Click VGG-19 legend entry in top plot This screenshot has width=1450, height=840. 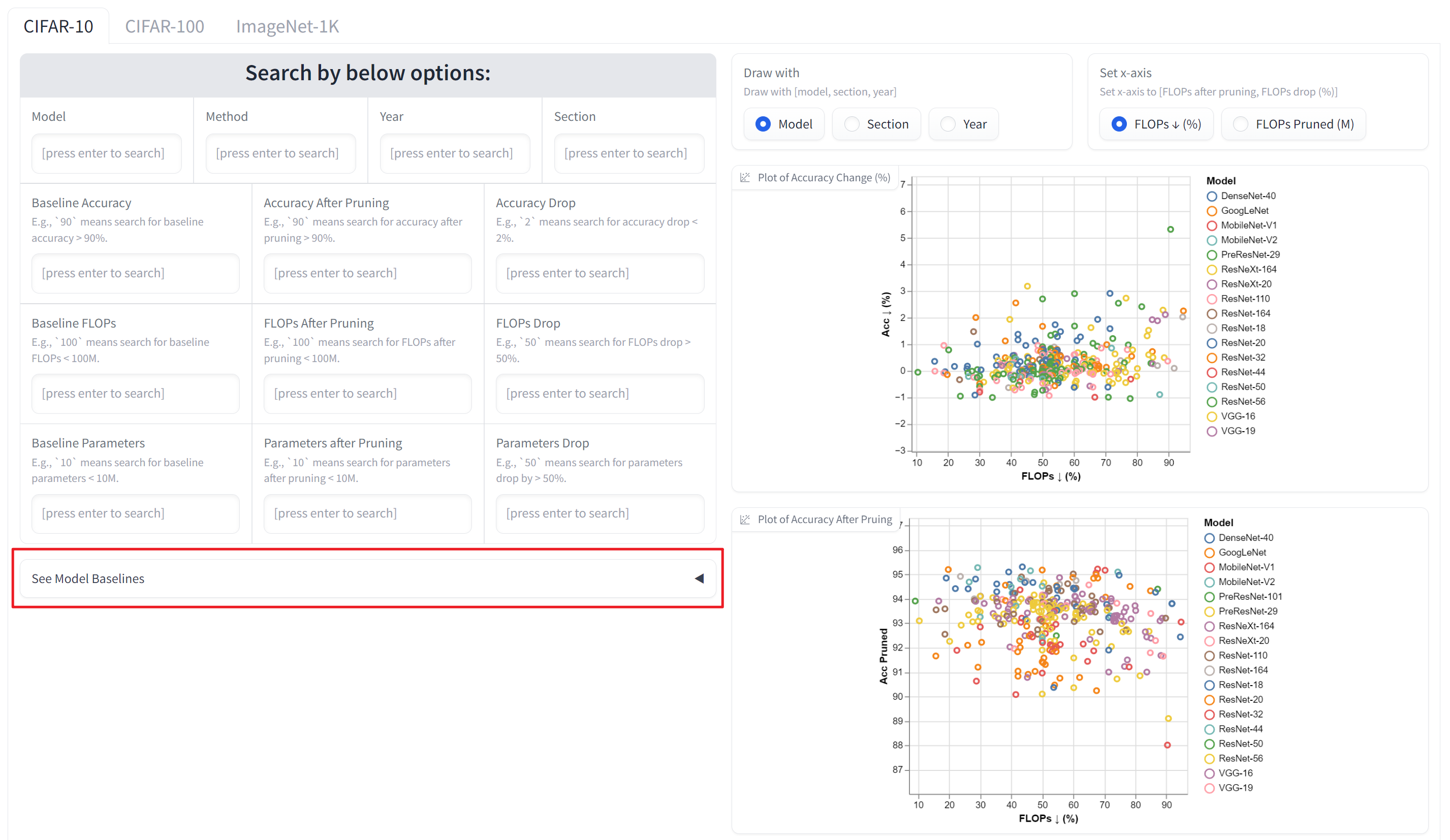point(1231,431)
